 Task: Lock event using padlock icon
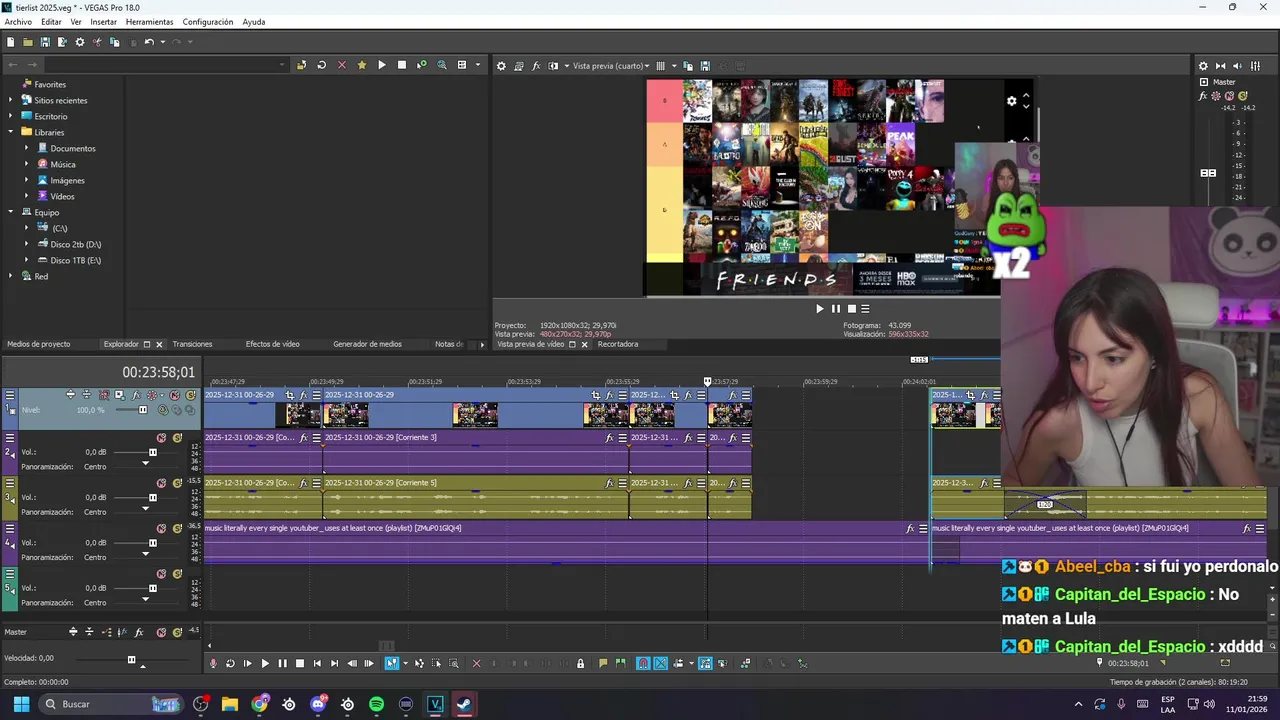click(580, 663)
